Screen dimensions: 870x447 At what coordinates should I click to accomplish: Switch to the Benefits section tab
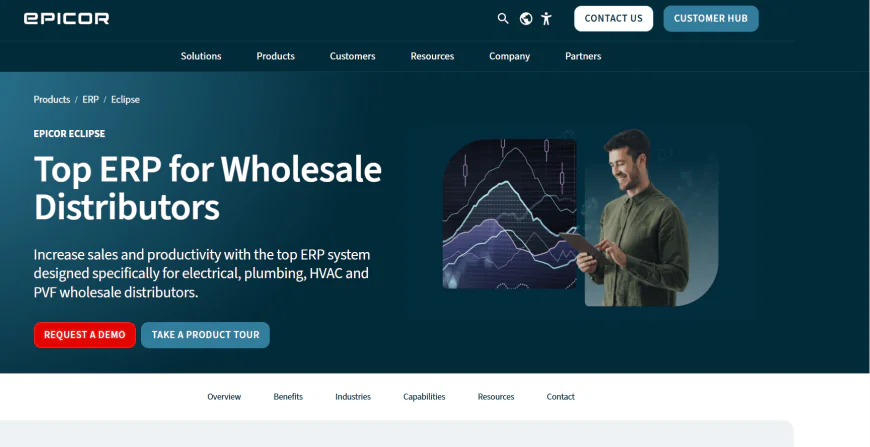(x=288, y=397)
